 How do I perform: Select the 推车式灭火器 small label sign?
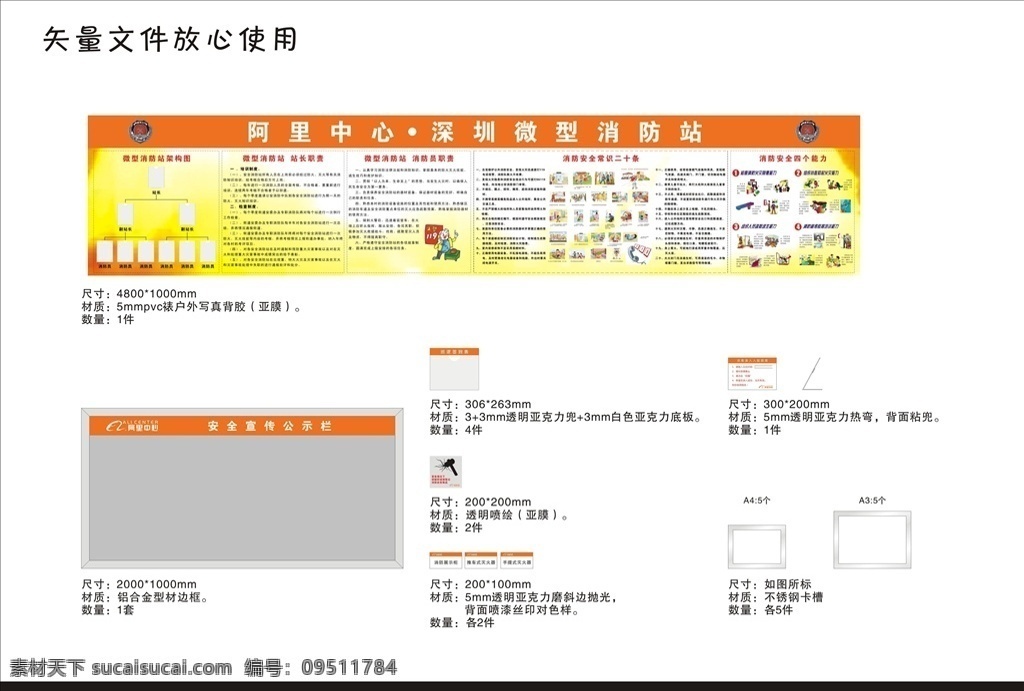tap(481, 560)
